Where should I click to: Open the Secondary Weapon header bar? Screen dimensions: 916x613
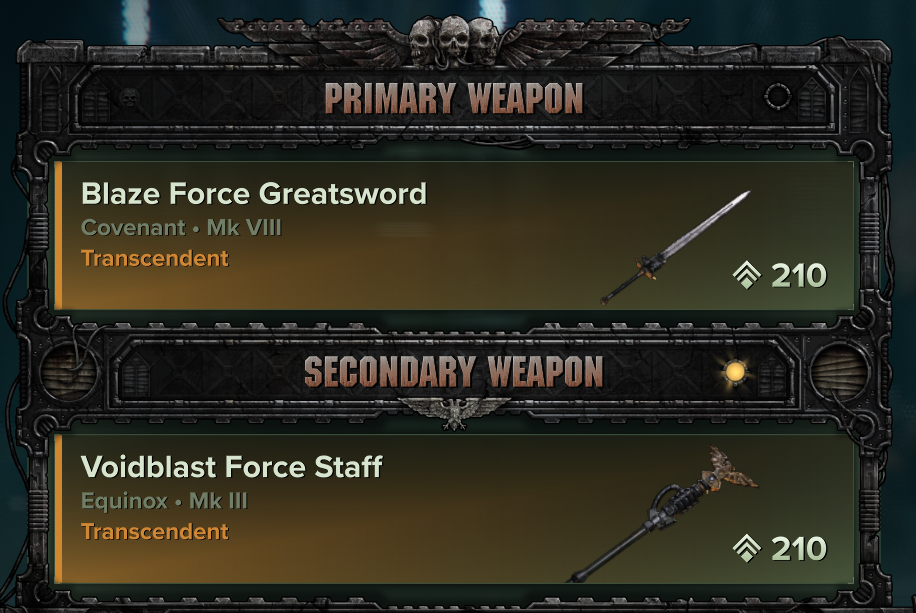[x=454, y=372]
